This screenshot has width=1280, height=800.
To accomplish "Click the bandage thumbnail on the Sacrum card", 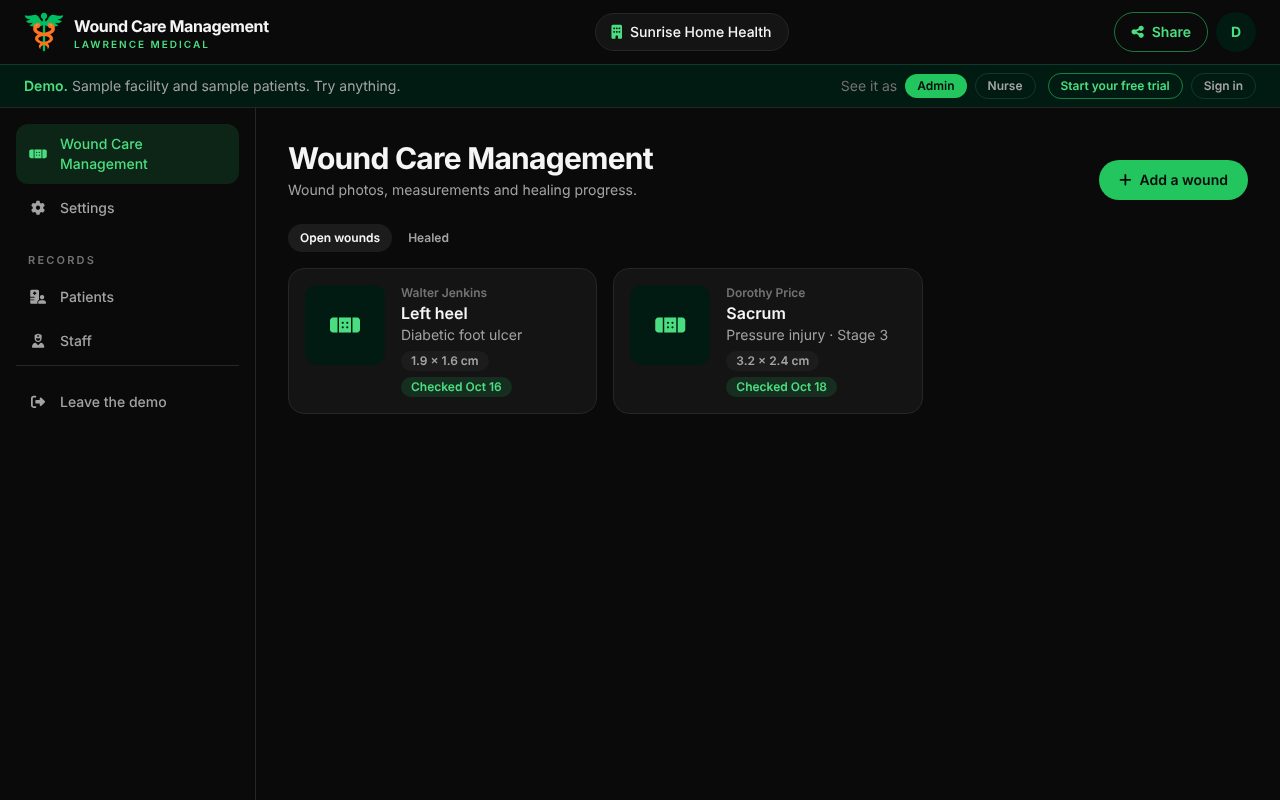I will click(x=670, y=325).
